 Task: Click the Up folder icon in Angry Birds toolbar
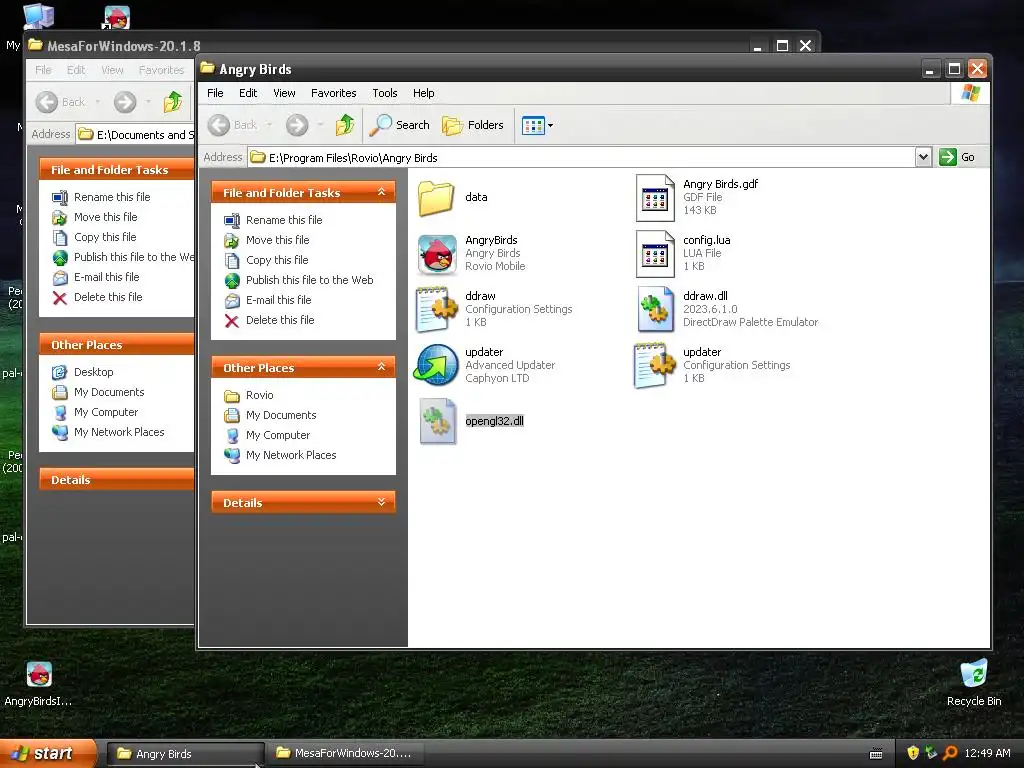(345, 125)
